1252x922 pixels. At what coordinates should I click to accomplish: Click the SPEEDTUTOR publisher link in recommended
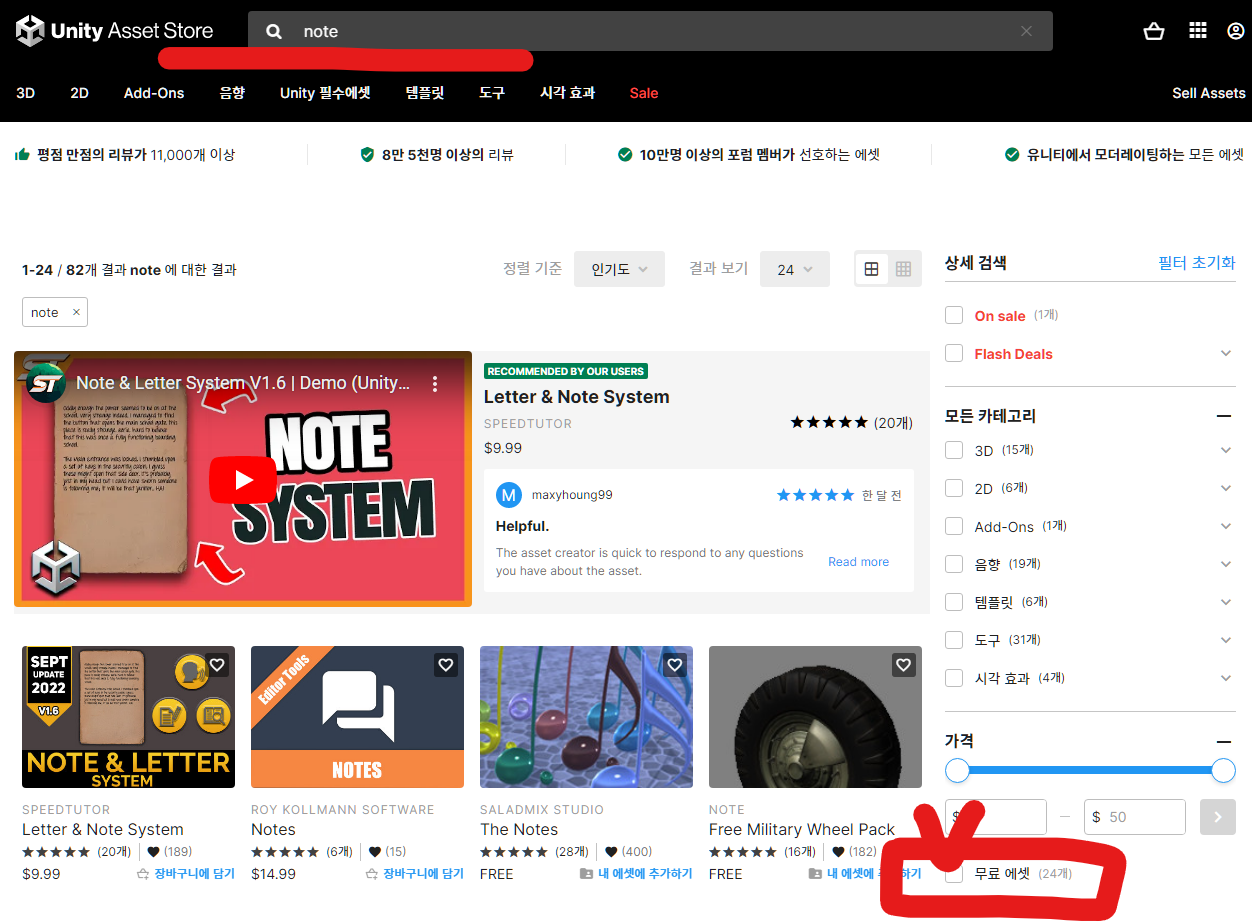[x=528, y=424]
